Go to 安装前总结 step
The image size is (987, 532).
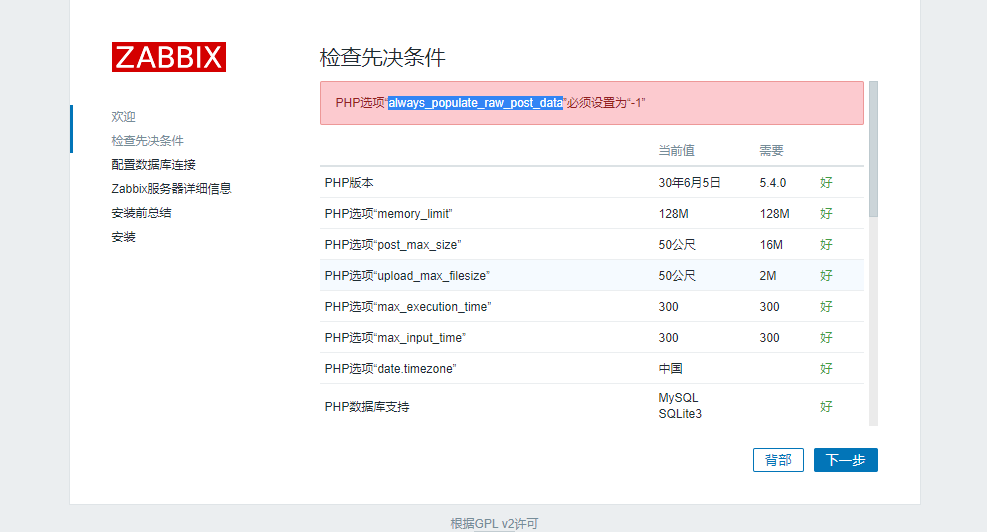(x=141, y=213)
